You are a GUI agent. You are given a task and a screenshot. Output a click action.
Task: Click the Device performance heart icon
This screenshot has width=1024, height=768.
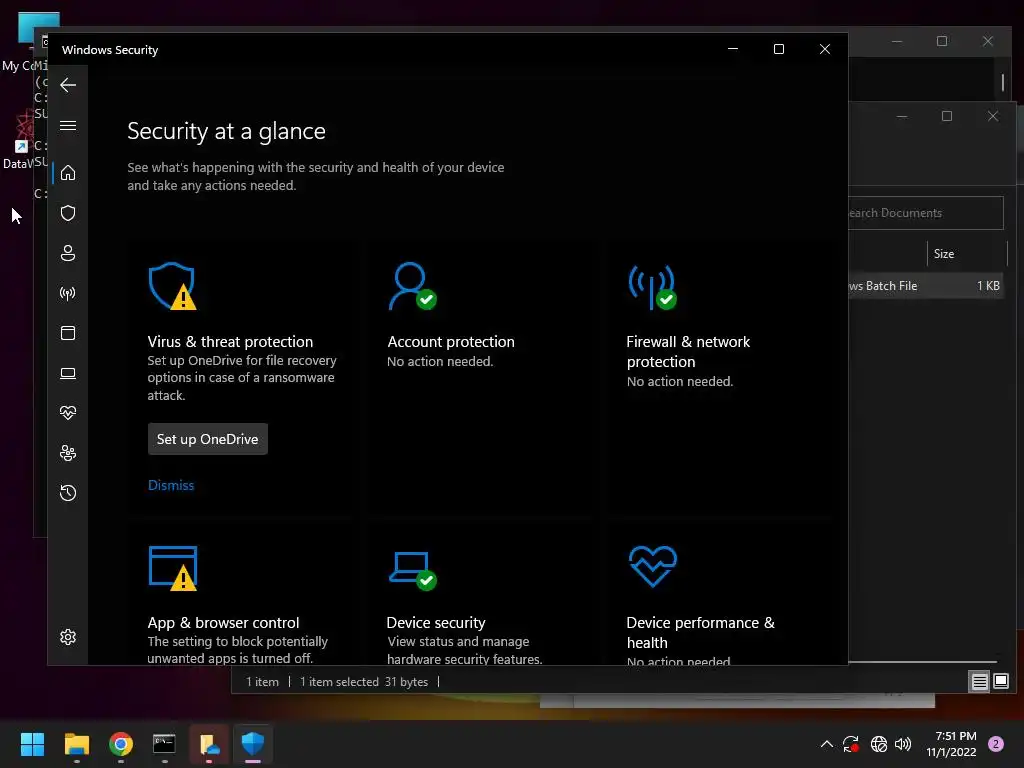(x=652, y=566)
